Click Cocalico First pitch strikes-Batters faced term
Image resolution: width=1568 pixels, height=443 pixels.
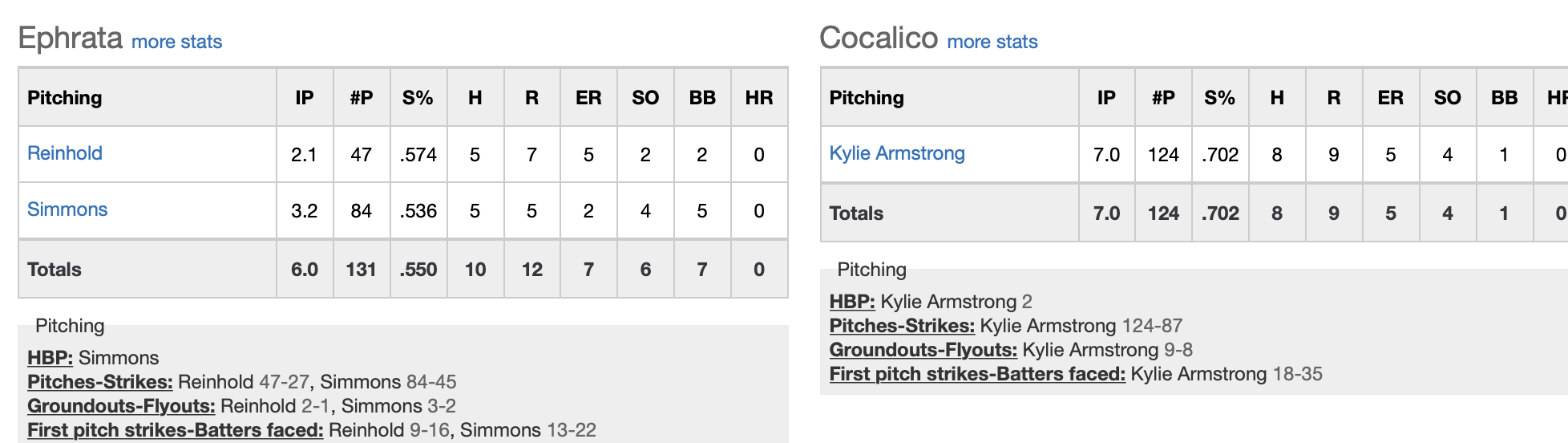[977, 374]
